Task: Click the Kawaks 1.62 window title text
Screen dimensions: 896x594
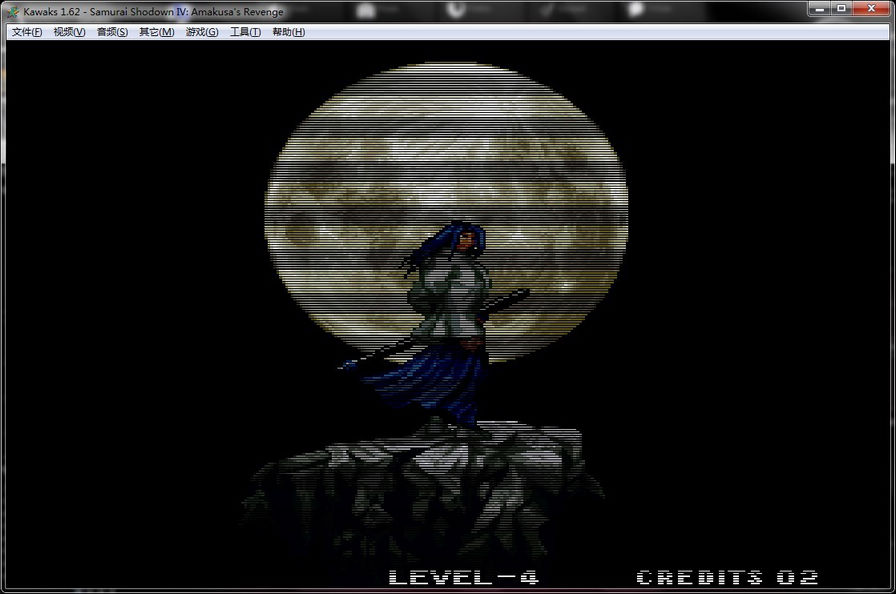Action: tap(153, 11)
